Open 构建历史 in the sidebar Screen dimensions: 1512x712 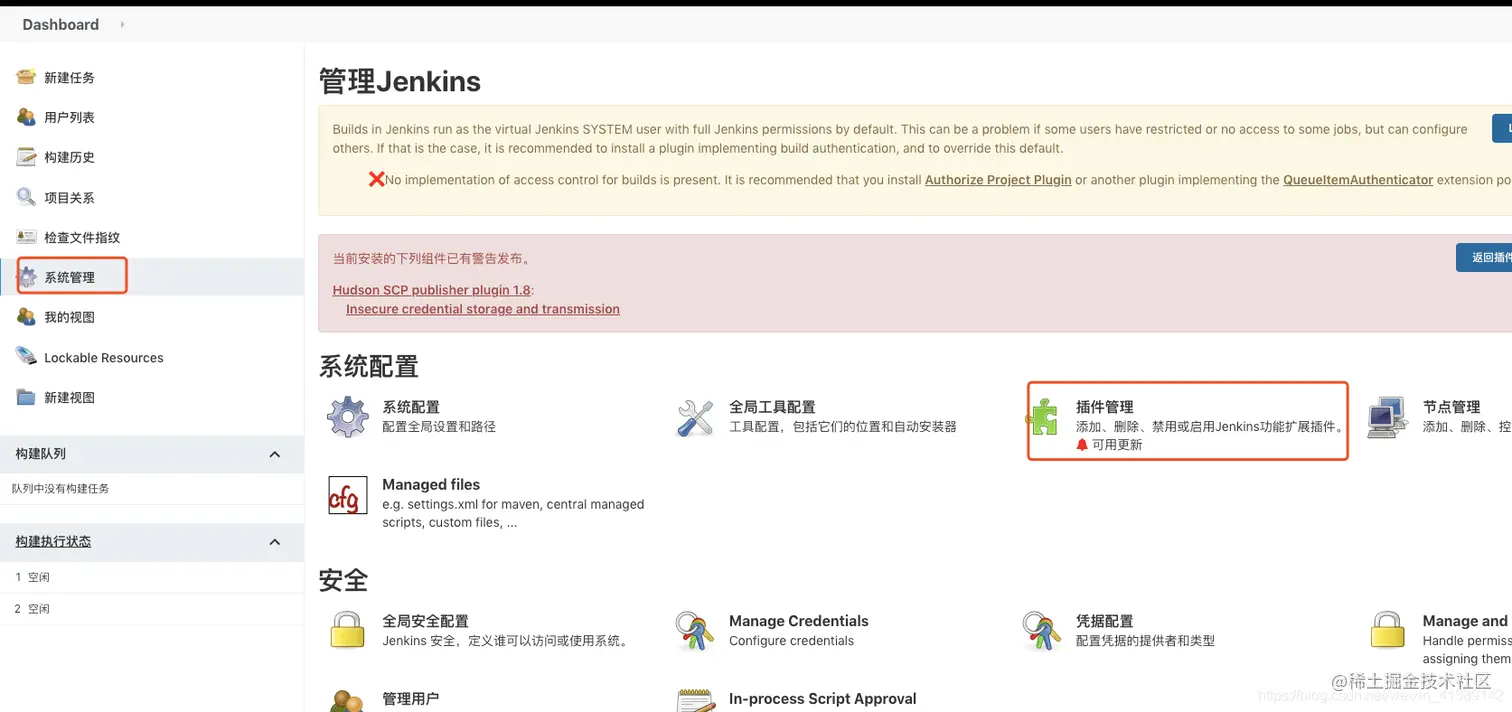pyautogui.click(x=69, y=157)
